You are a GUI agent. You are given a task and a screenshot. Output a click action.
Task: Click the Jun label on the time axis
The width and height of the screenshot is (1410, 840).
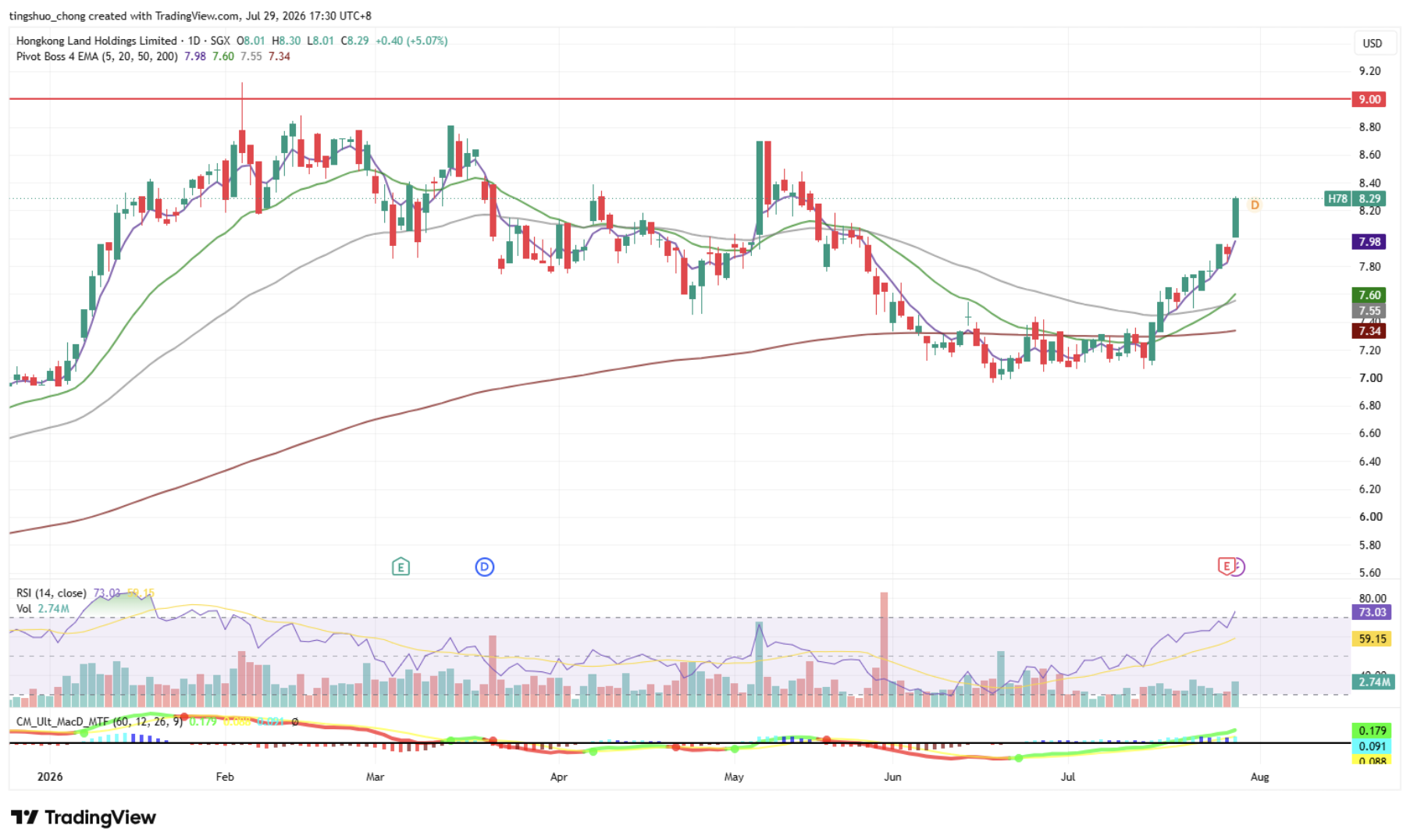pos(892,777)
